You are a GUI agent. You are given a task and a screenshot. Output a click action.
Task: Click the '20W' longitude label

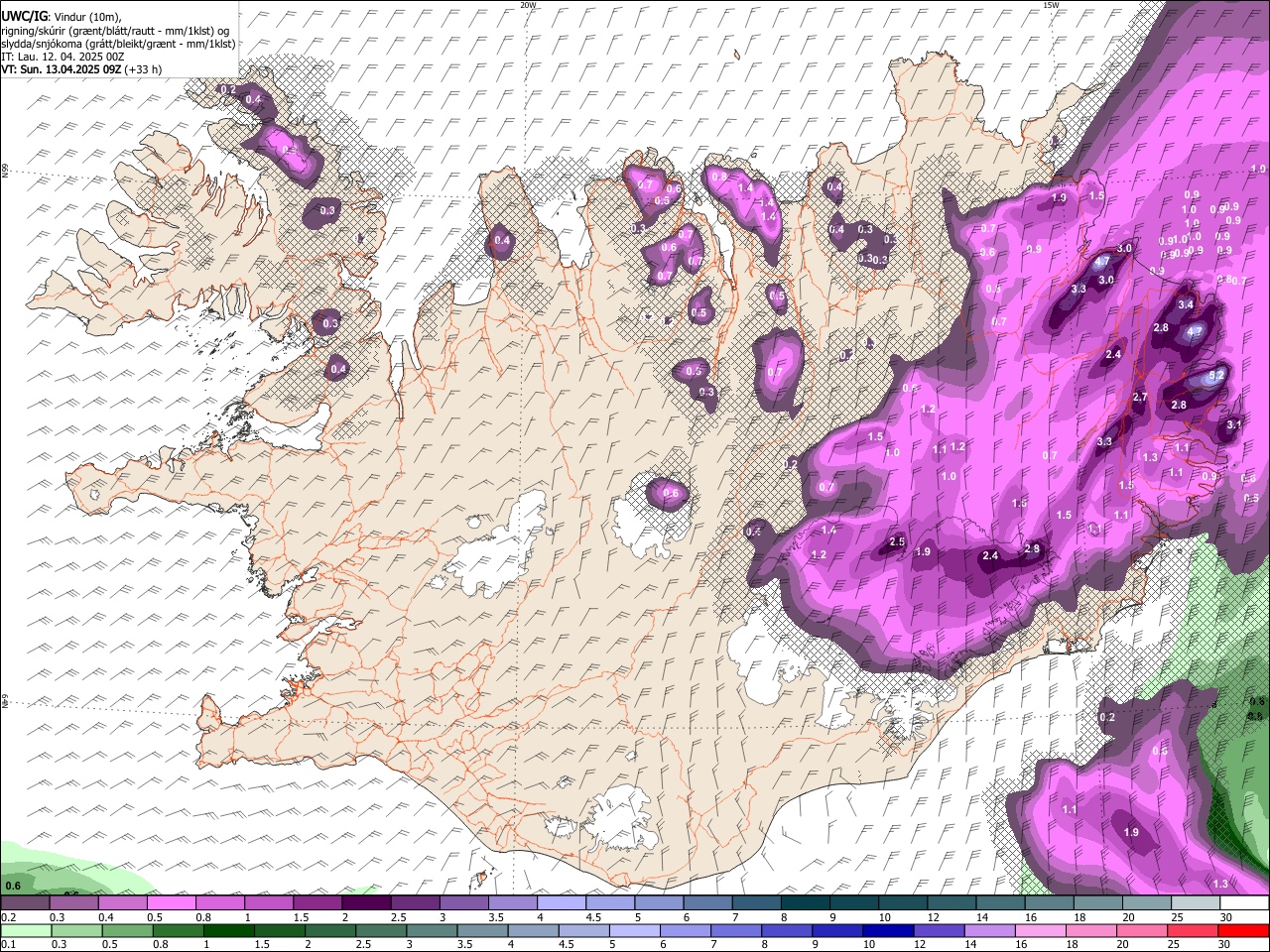pos(528,5)
